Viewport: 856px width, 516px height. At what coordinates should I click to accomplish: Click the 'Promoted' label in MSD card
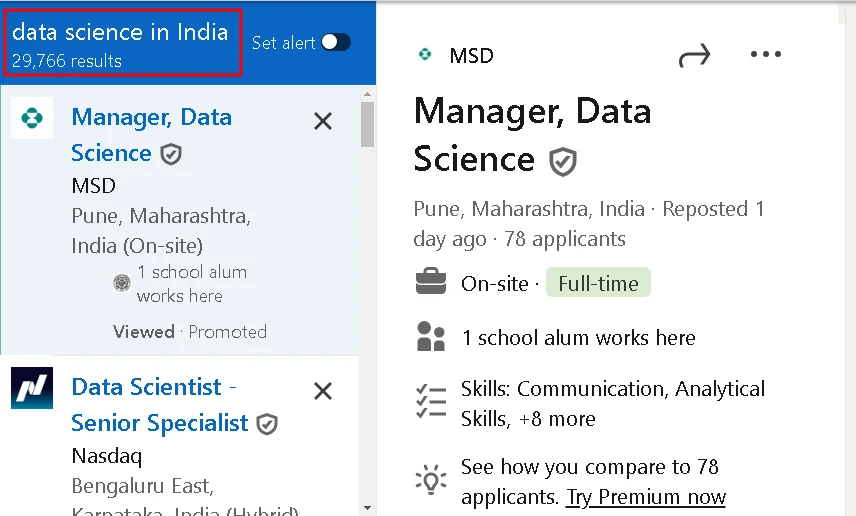(x=228, y=331)
